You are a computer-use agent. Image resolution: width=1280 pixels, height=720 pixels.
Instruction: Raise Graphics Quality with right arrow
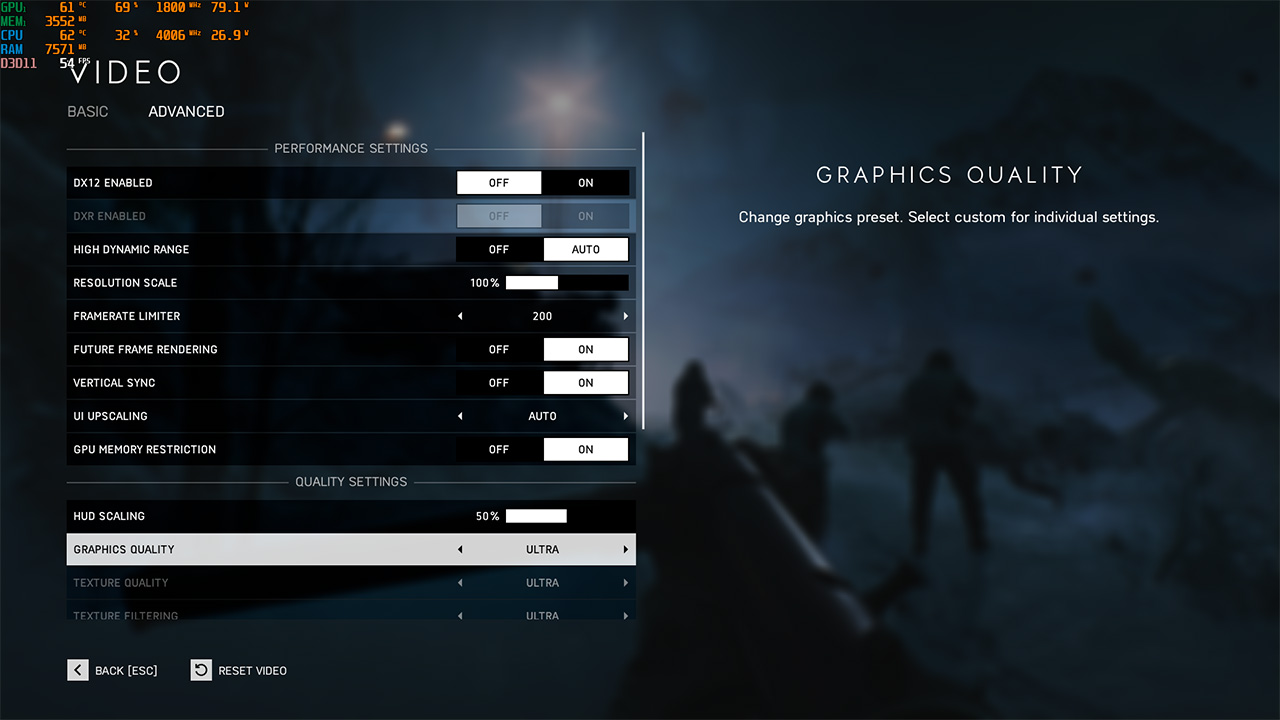click(x=626, y=549)
